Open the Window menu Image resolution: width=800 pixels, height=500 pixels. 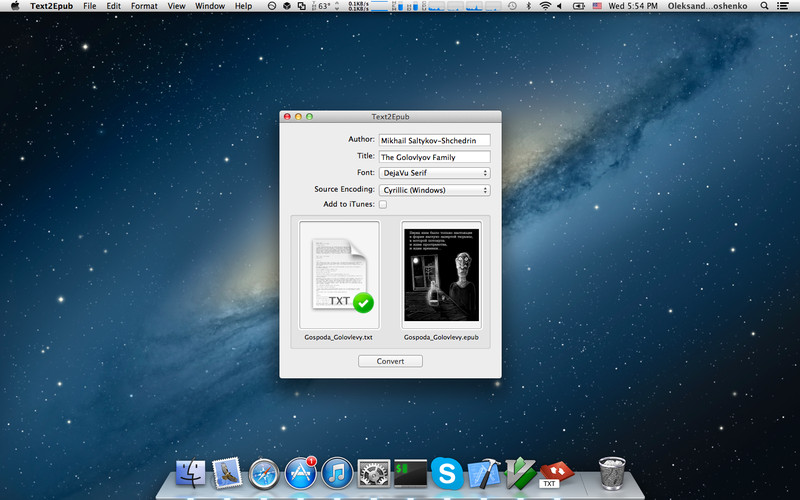(x=210, y=6)
